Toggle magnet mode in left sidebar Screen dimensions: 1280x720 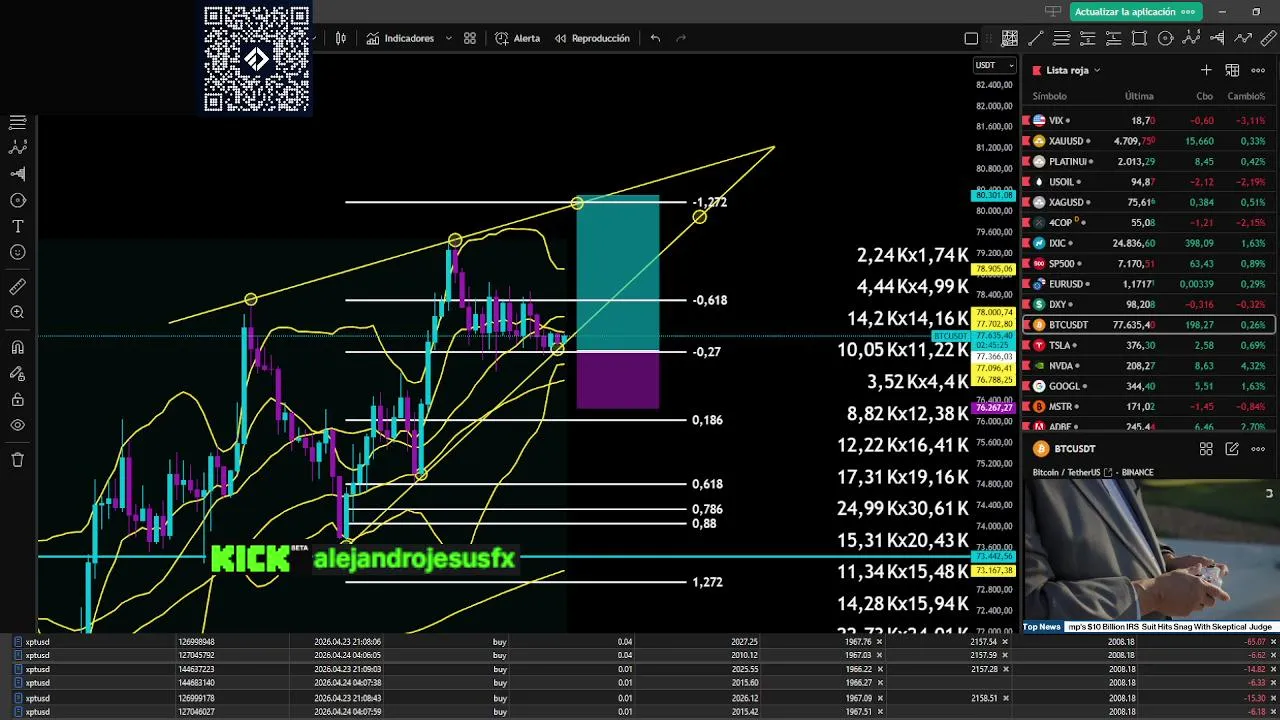coord(17,348)
